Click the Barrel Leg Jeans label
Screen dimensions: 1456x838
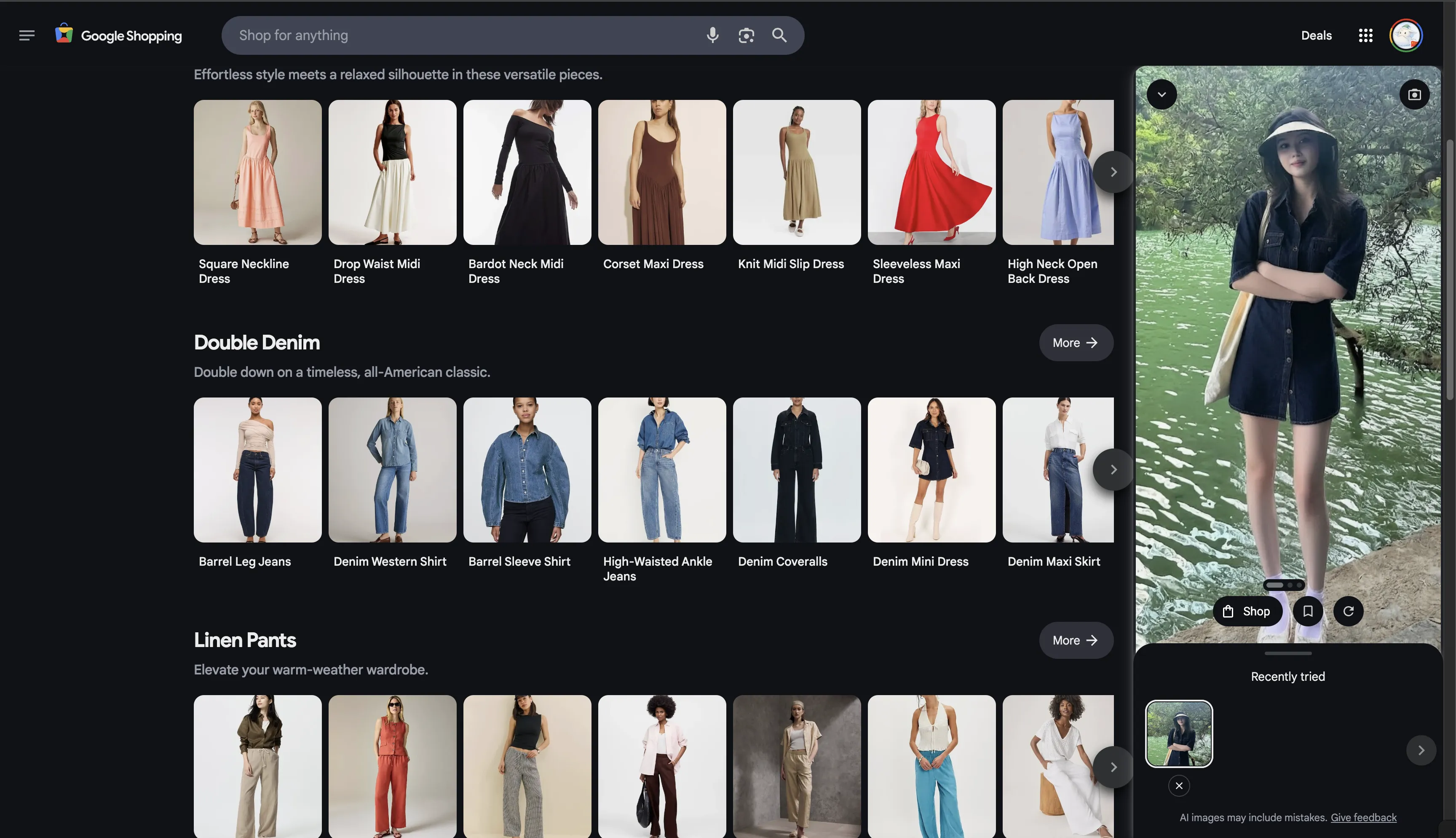(x=245, y=562)
